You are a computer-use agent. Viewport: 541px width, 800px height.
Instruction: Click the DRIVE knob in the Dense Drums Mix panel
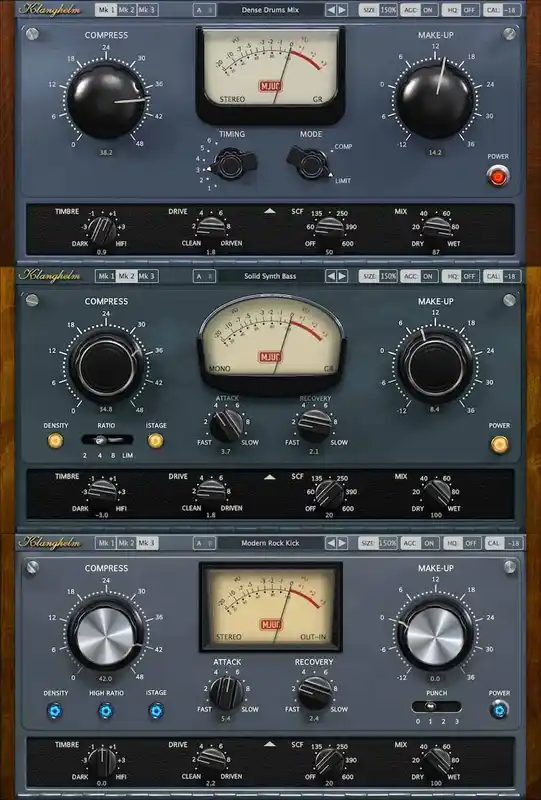point(211,230)
